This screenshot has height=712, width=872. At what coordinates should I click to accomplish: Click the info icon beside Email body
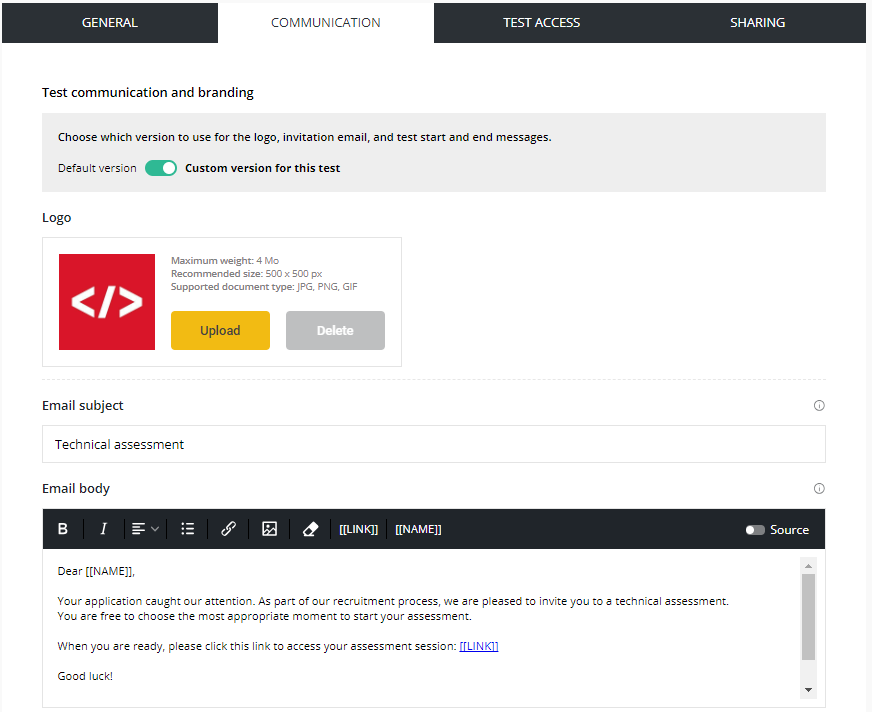tap(819, 489)
